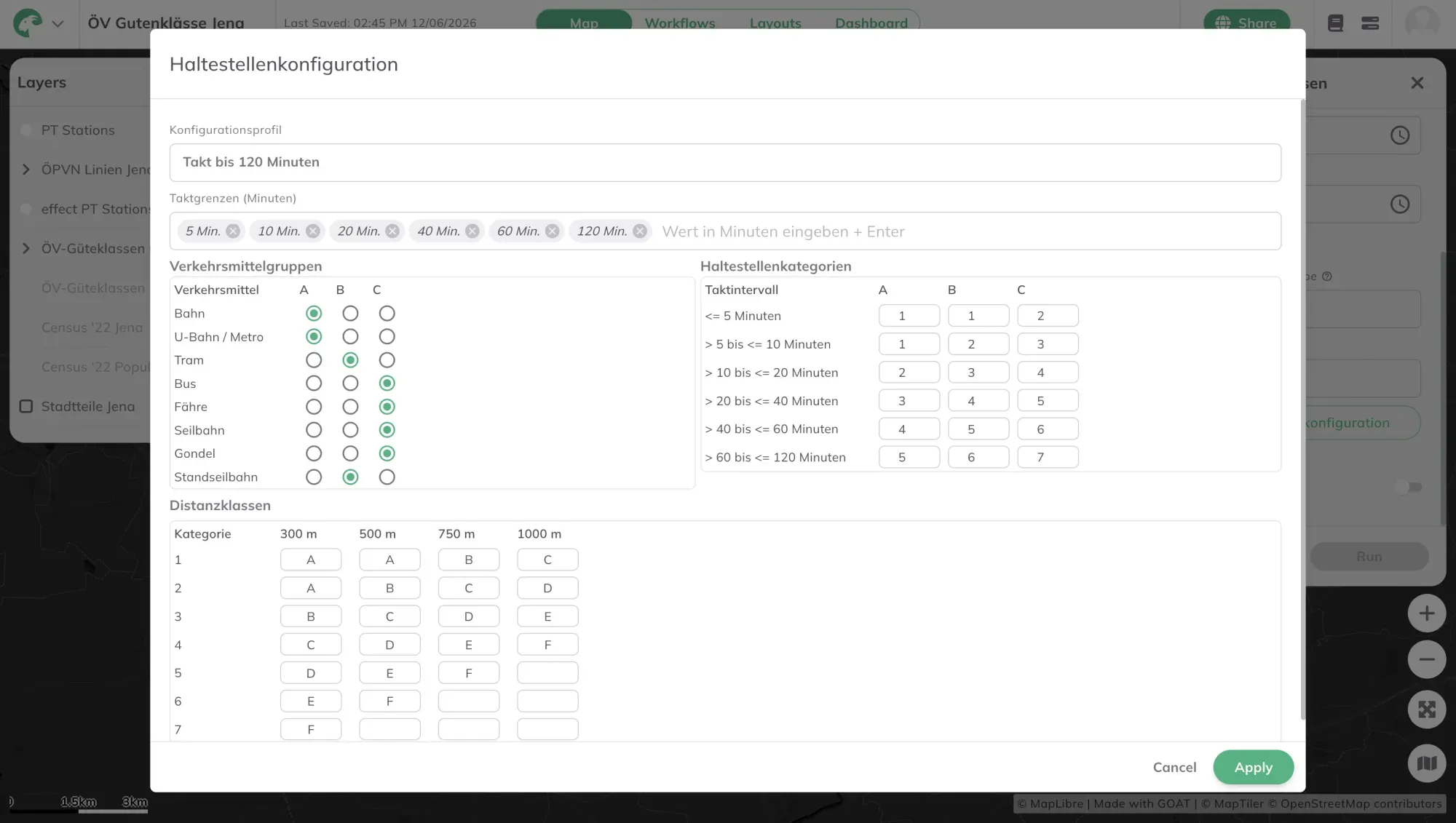Zoom out on the map

click(1427, 660)
